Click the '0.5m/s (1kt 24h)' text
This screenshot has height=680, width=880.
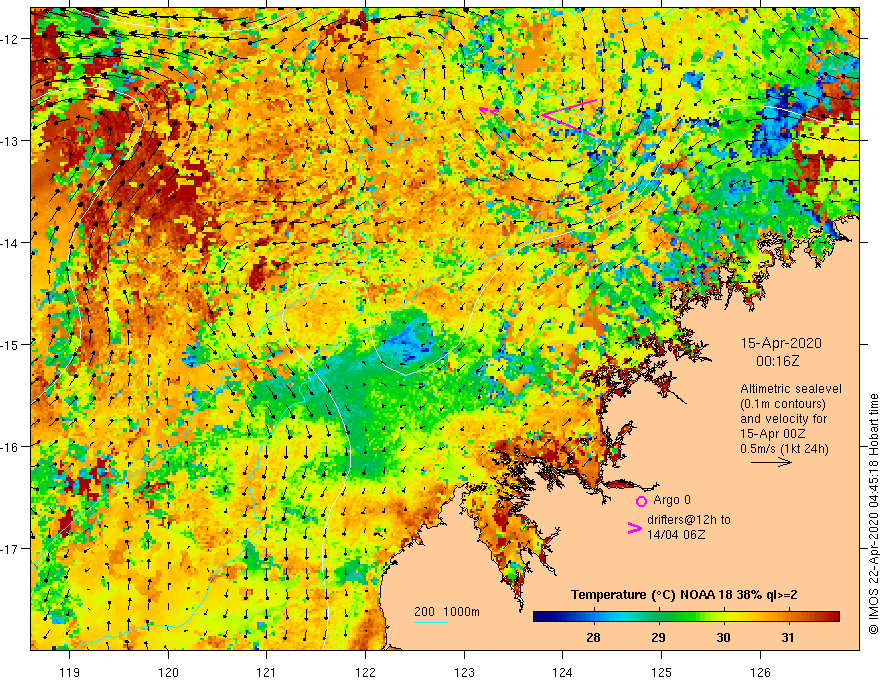pyautogui.click(x=784, y=449)
